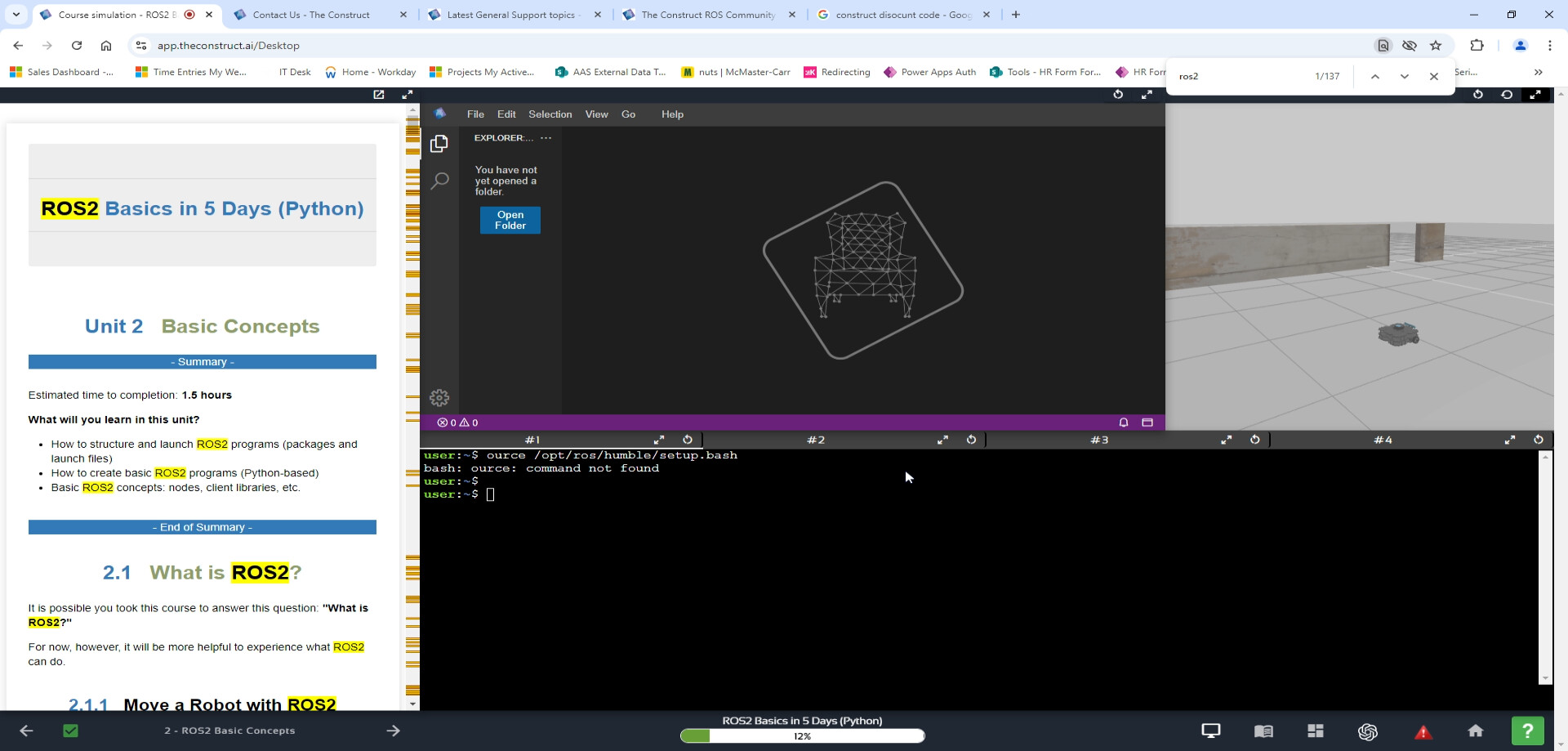1568x751 pixels.
Task: Switch to 'Latest General Support topics' browser tab
Action: click(x=514, y=15)
